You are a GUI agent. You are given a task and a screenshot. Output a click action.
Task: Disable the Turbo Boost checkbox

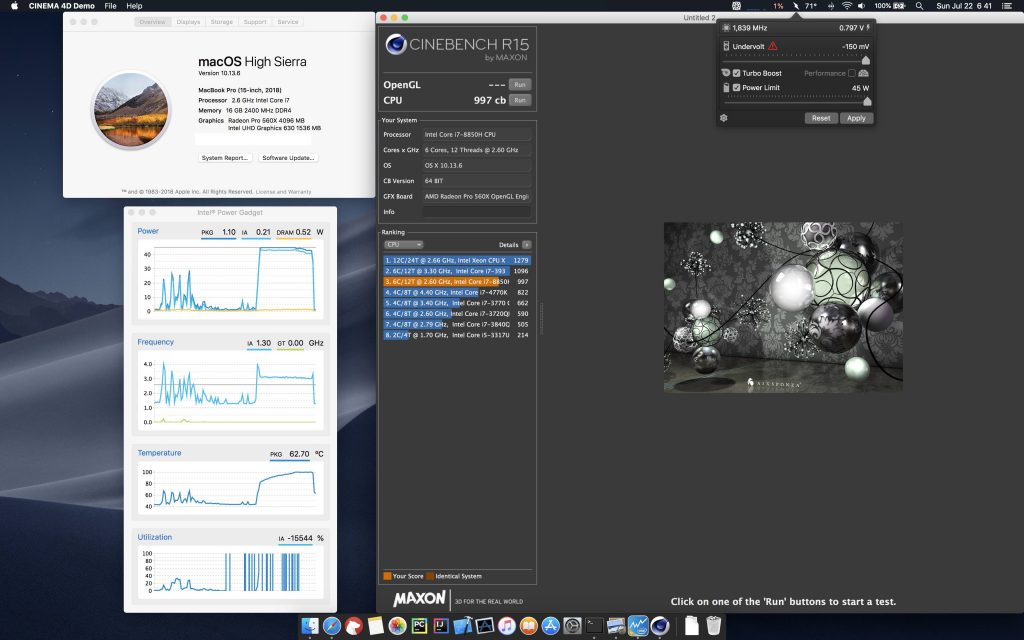[737, 73]
